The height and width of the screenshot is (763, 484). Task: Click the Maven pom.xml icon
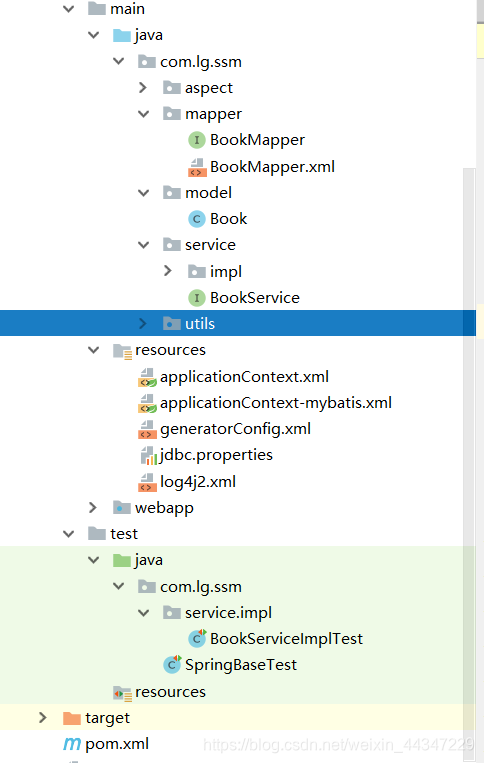click(x=72, y=744)
